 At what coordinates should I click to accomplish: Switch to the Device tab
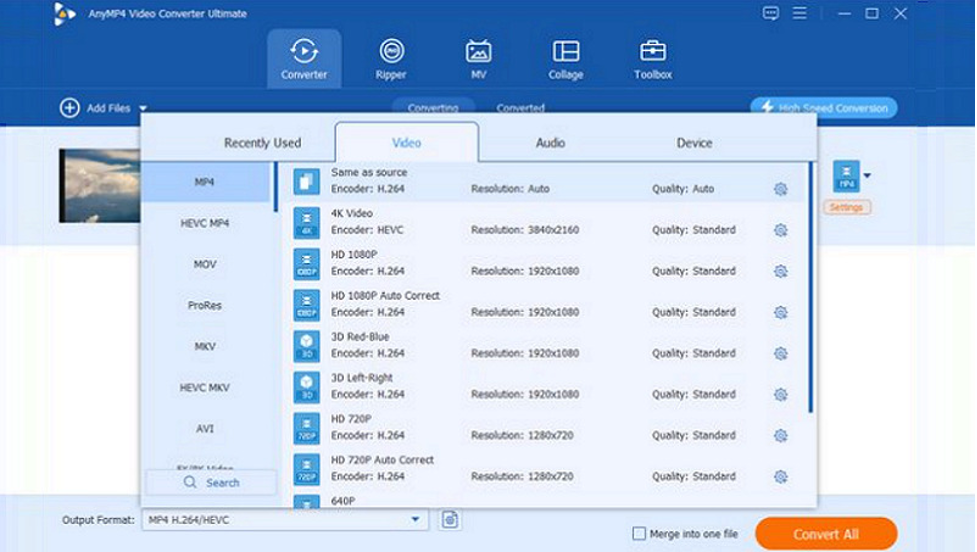694,143
